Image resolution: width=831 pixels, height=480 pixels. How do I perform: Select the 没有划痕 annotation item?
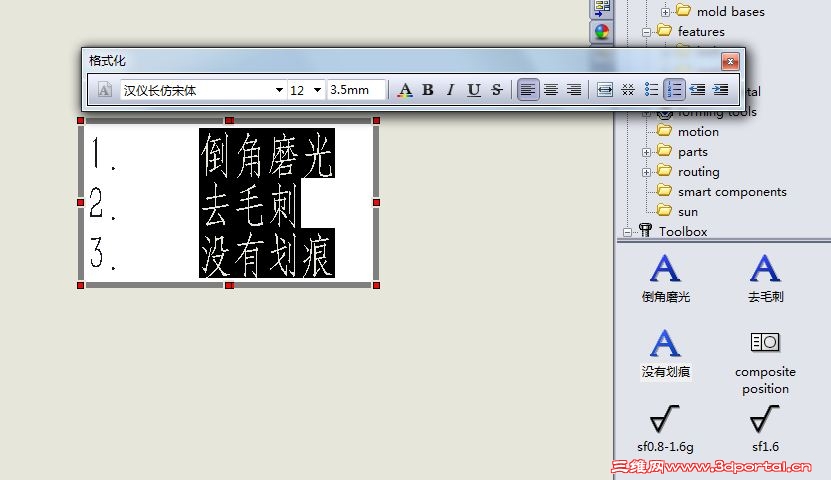(666, 354)
